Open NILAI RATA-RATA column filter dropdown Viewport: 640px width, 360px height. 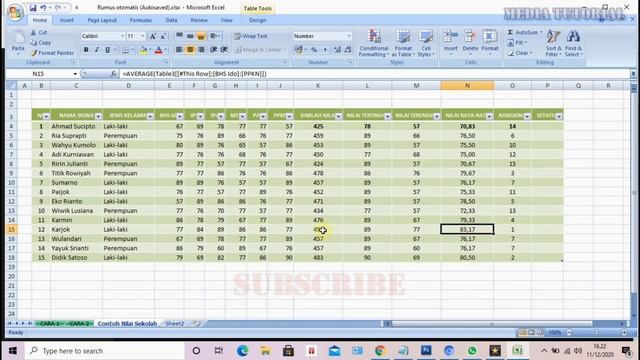[489, 116]
